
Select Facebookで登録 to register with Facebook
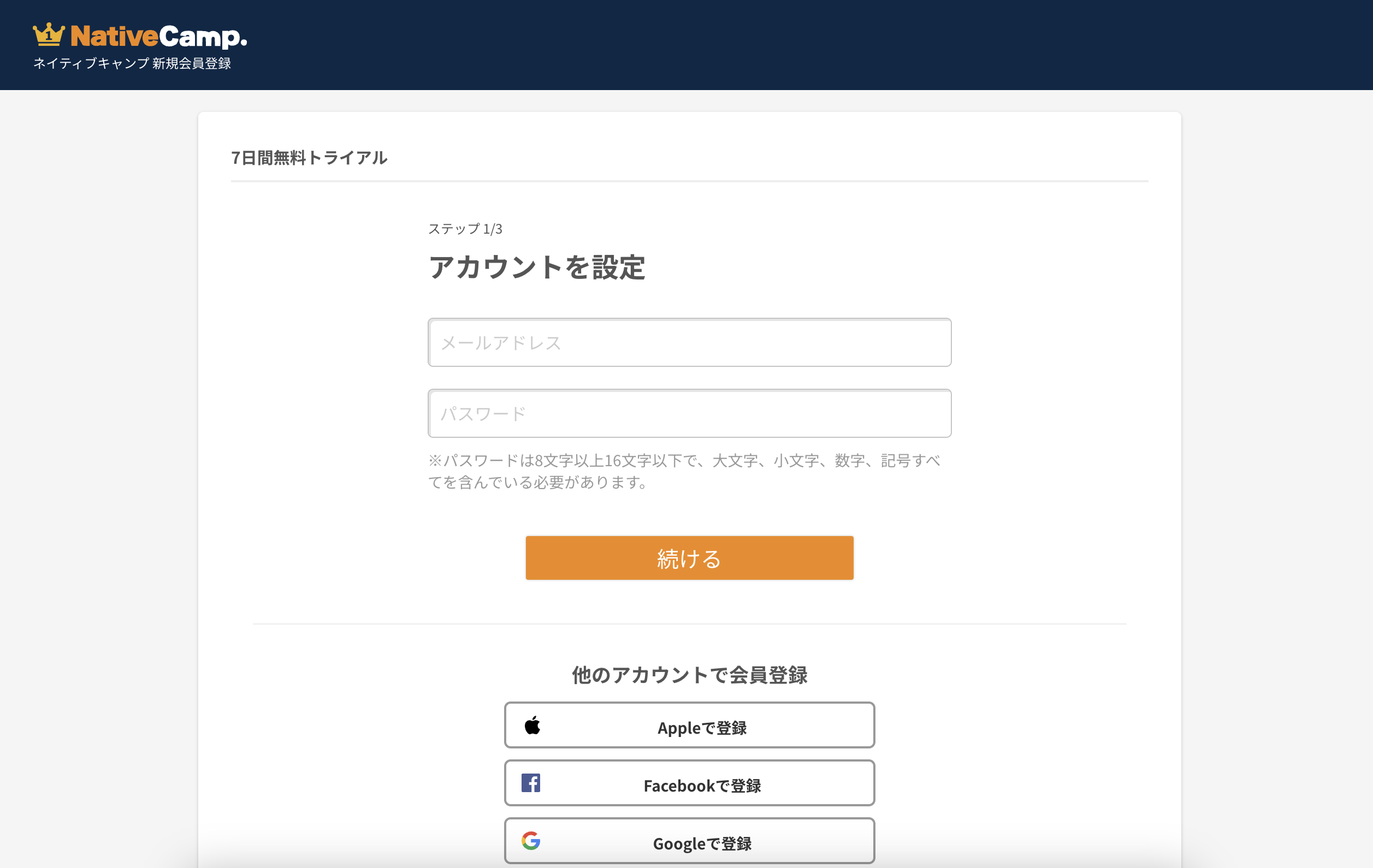pos(688,783)
